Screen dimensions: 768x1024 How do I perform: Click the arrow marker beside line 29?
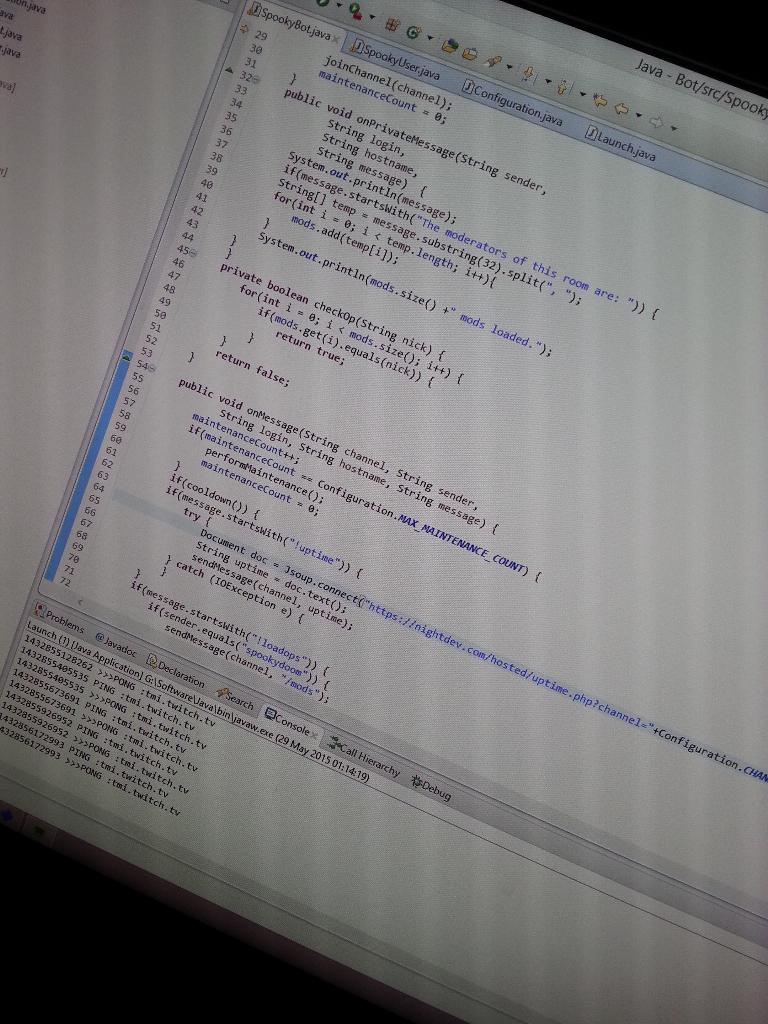[x=244, y=28]
